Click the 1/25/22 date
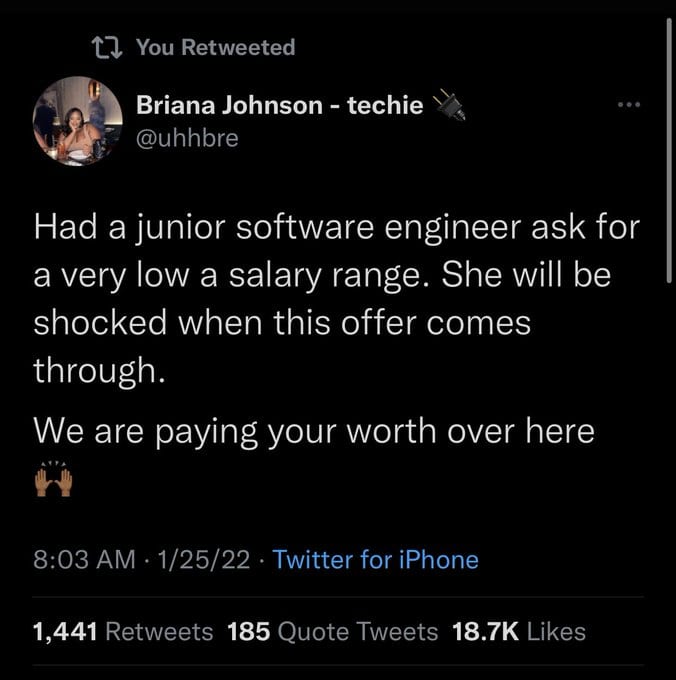The image size is (676, 680). (204, 559)
